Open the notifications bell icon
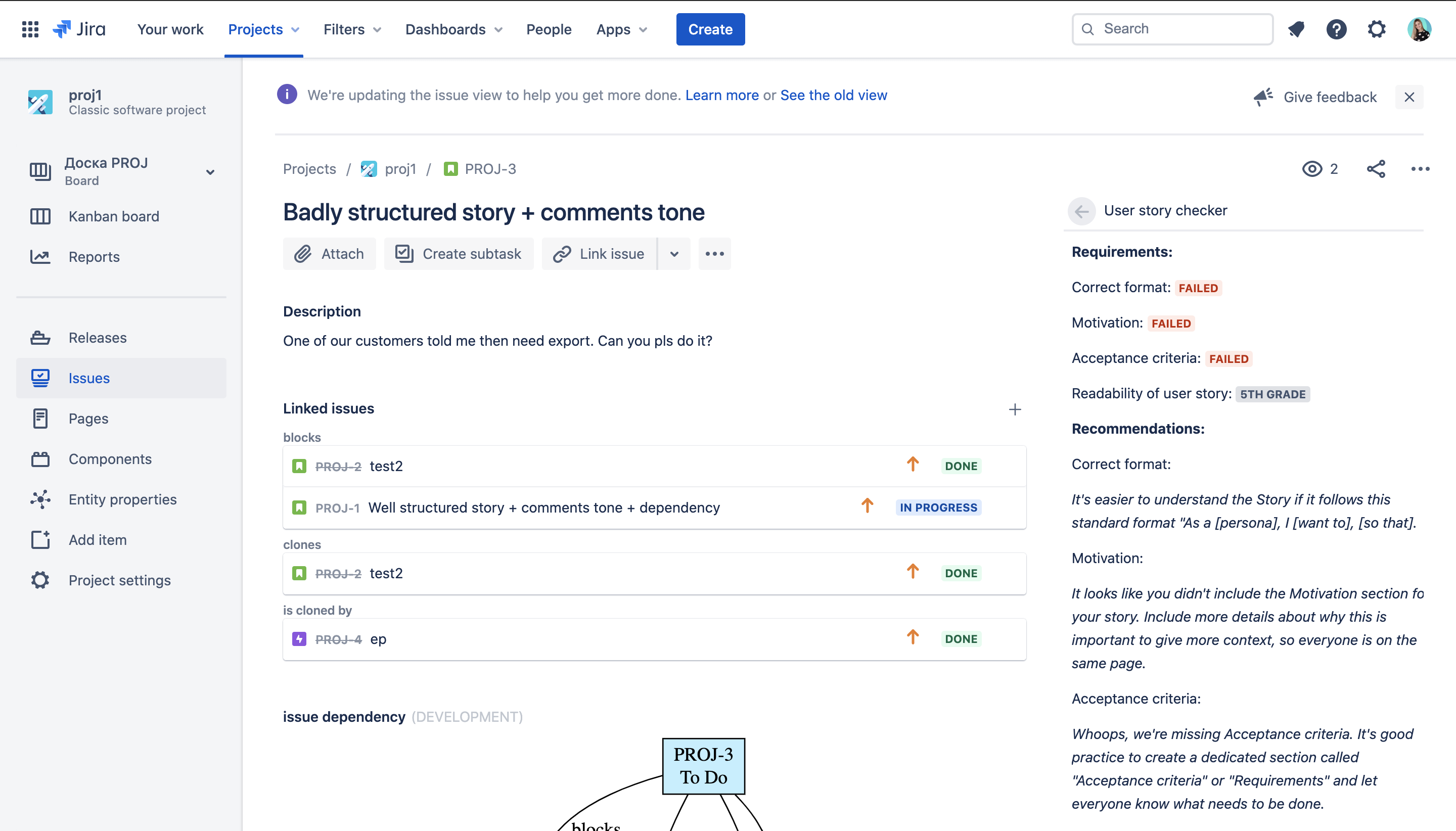Screen dimensions: 1456x831 point(1296,29)
